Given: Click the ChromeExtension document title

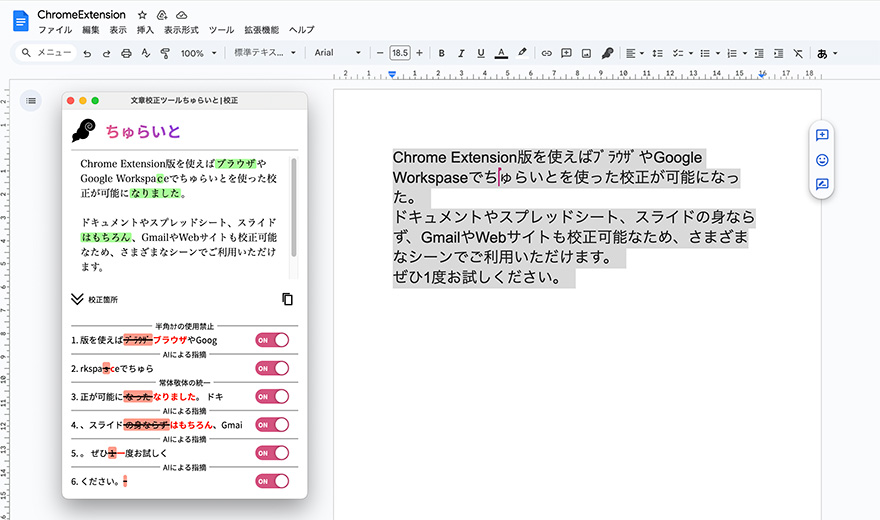Looking at the screenshot, I should (81, 15).
